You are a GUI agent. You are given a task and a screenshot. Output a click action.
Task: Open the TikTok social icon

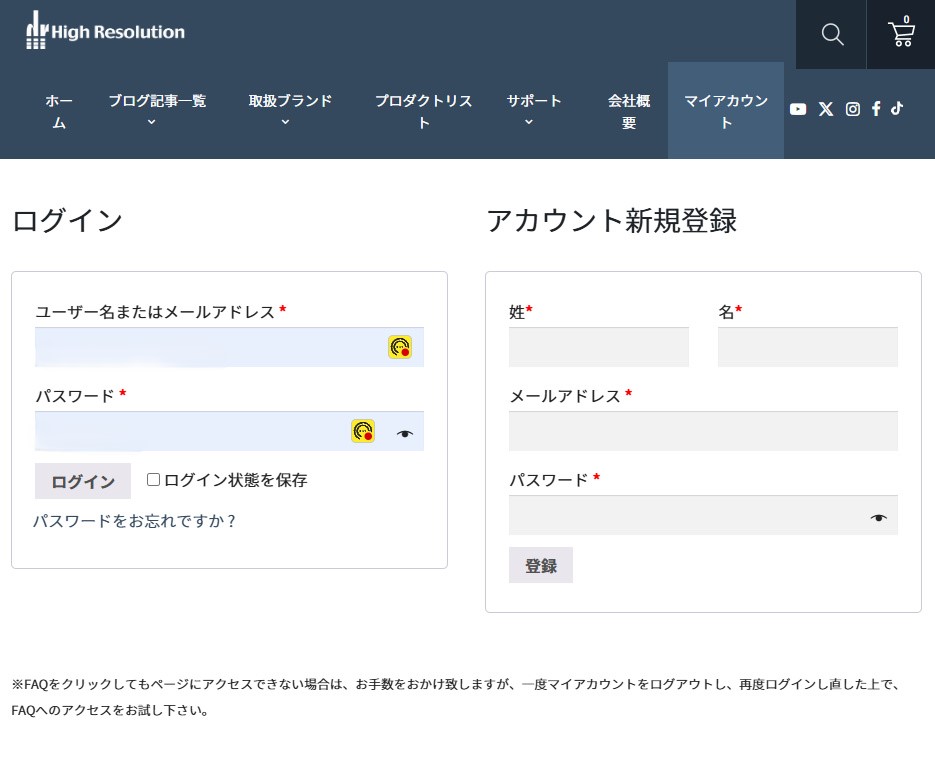(x=897, y=109)
